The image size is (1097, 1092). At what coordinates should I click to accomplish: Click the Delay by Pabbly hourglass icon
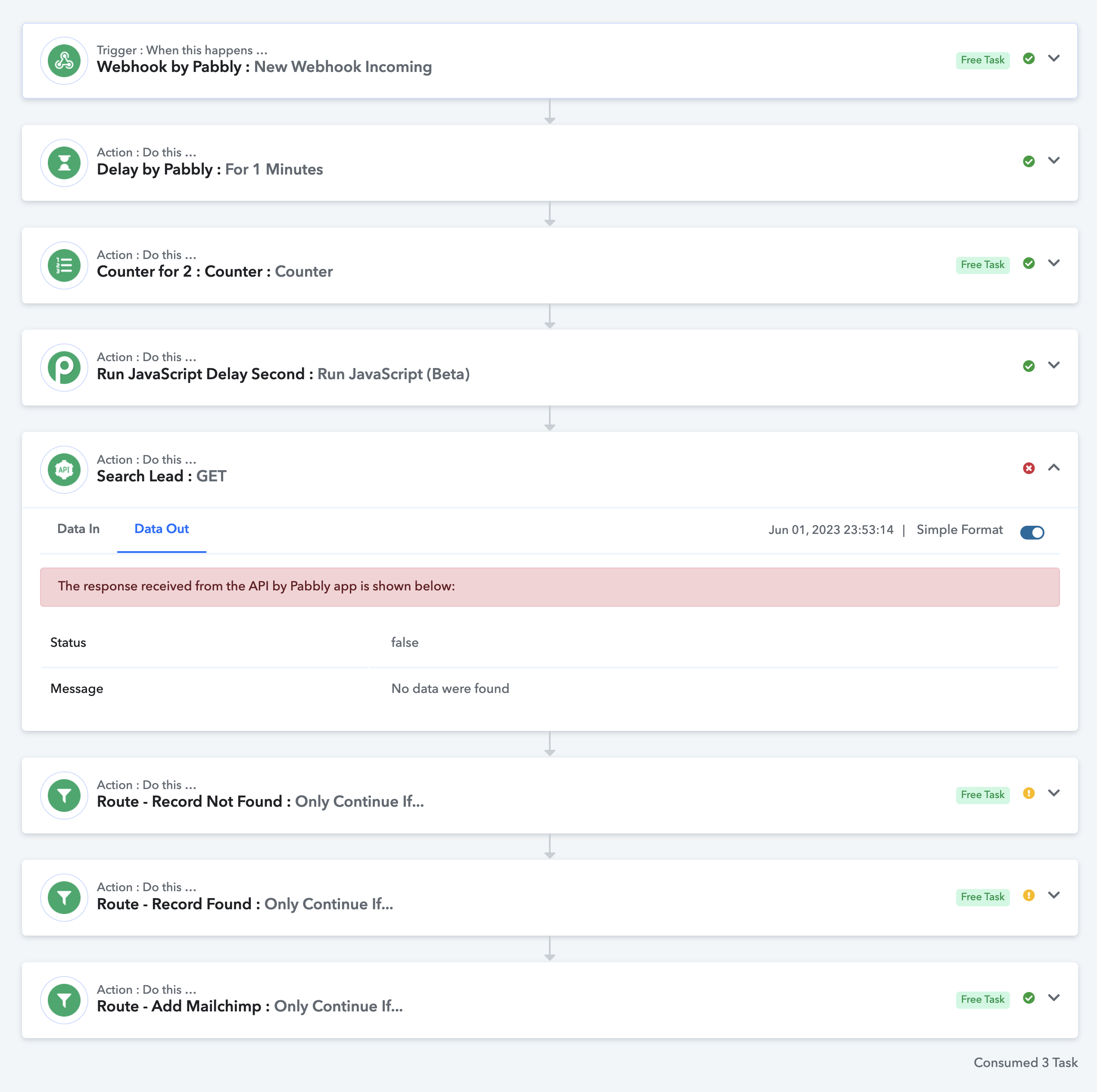click(x=64, y=163)
